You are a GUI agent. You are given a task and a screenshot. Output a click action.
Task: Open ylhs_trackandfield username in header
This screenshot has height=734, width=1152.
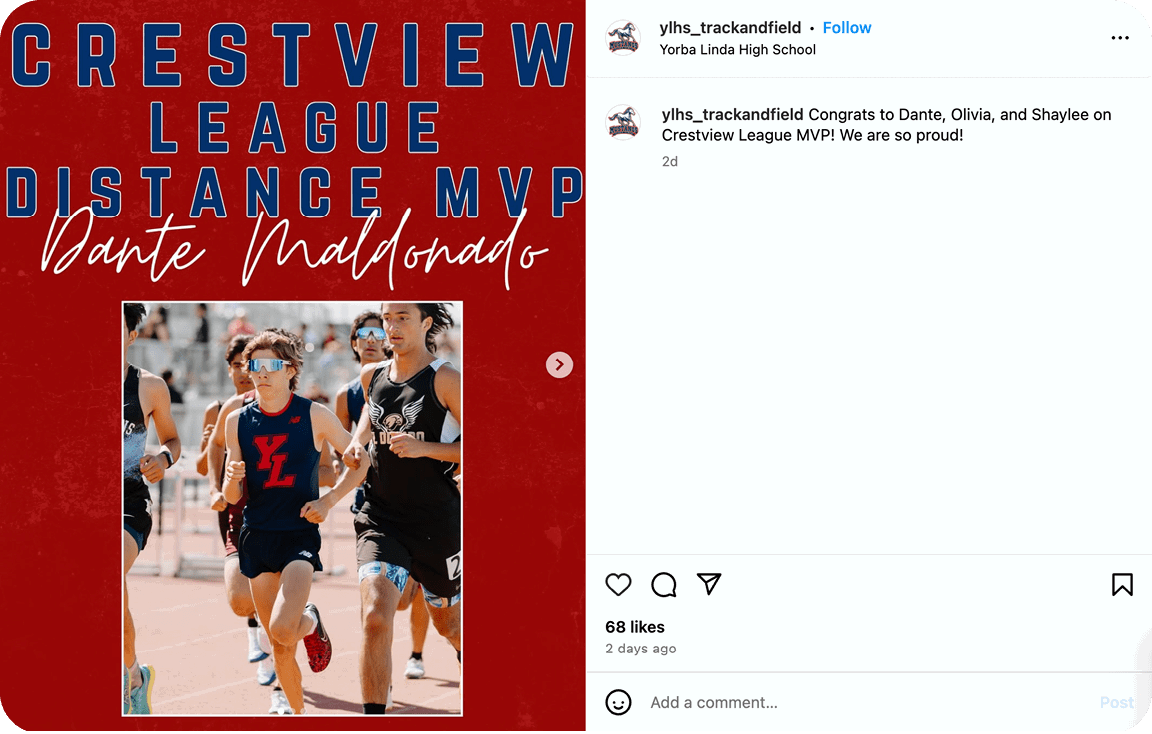click(x=730, y=28)
